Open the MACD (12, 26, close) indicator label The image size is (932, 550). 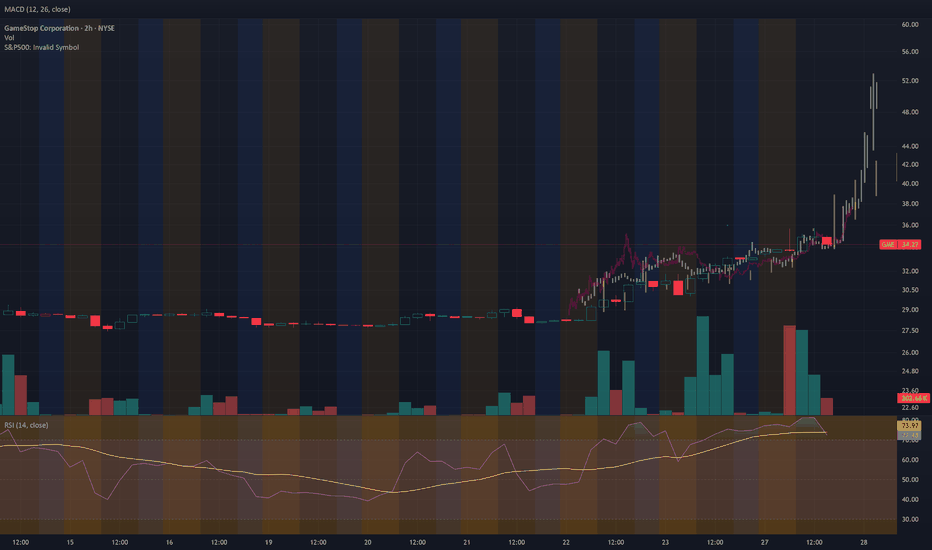point(37,10)
